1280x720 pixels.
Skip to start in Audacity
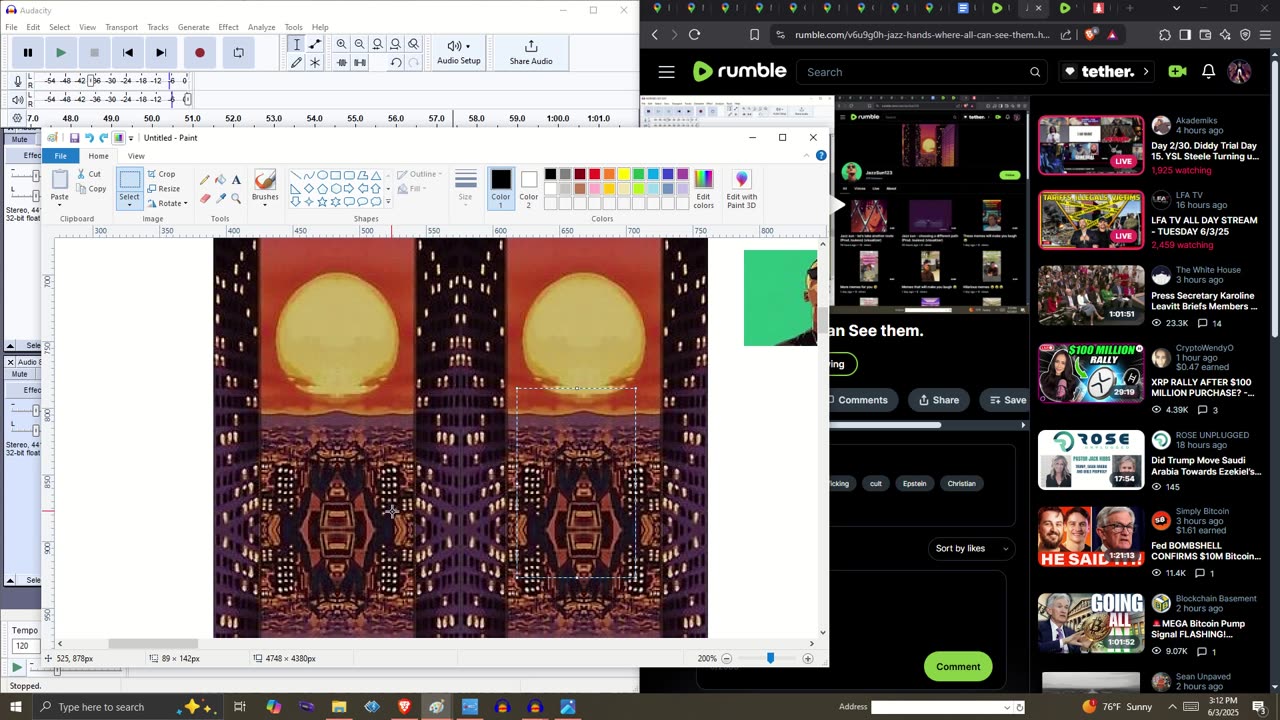128,53
